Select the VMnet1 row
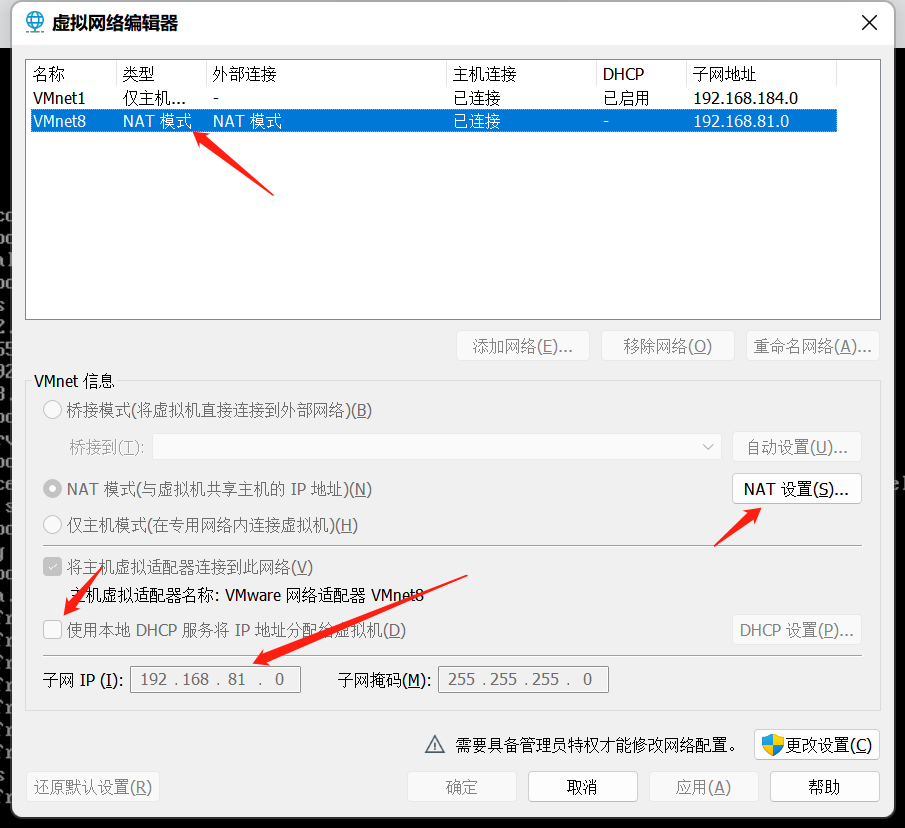This screenshot has height=828, width=905. (x=433, y=98)
